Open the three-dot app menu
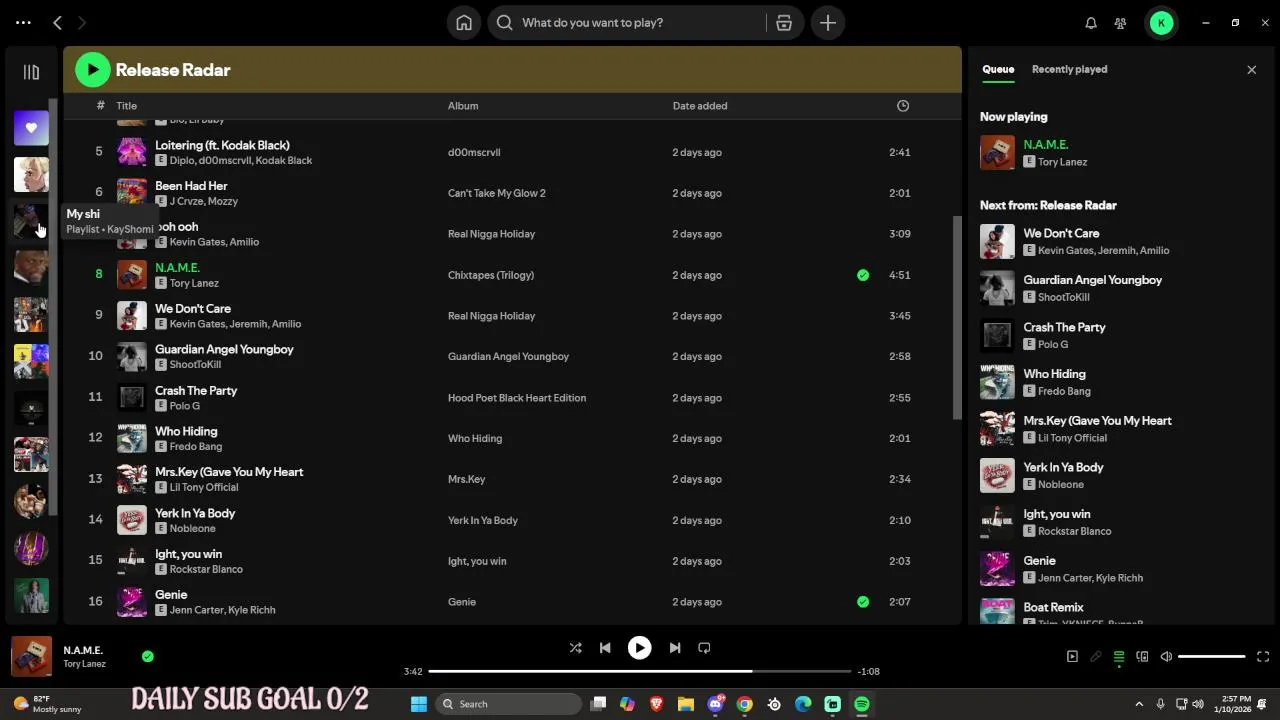Image resolution: width=1280 pixels, height=720 pixels. (24, 22)
